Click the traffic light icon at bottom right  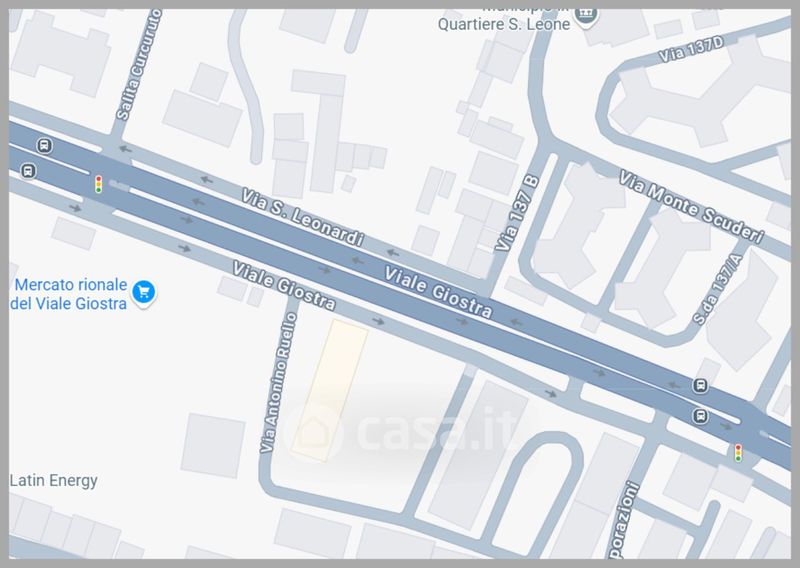[x=738, y=453]
